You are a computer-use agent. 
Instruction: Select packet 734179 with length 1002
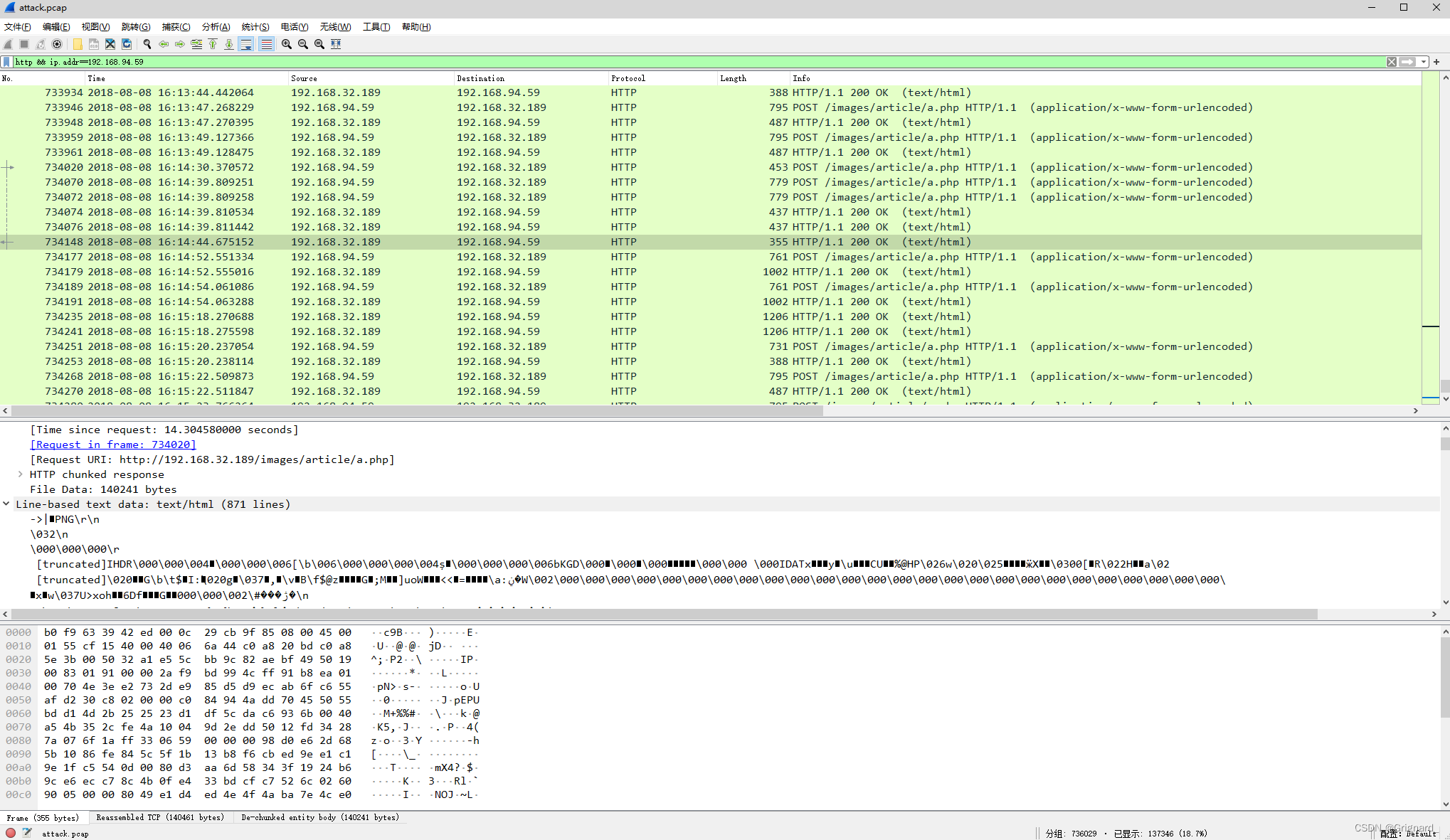710,272
